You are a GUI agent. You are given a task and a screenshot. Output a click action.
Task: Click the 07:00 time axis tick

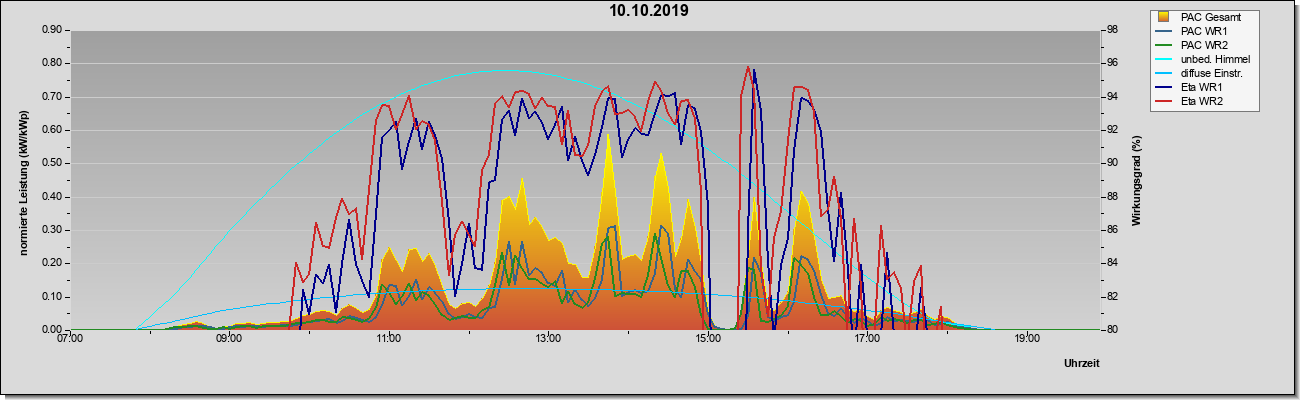pyautogui.click(x=70, y=340)
